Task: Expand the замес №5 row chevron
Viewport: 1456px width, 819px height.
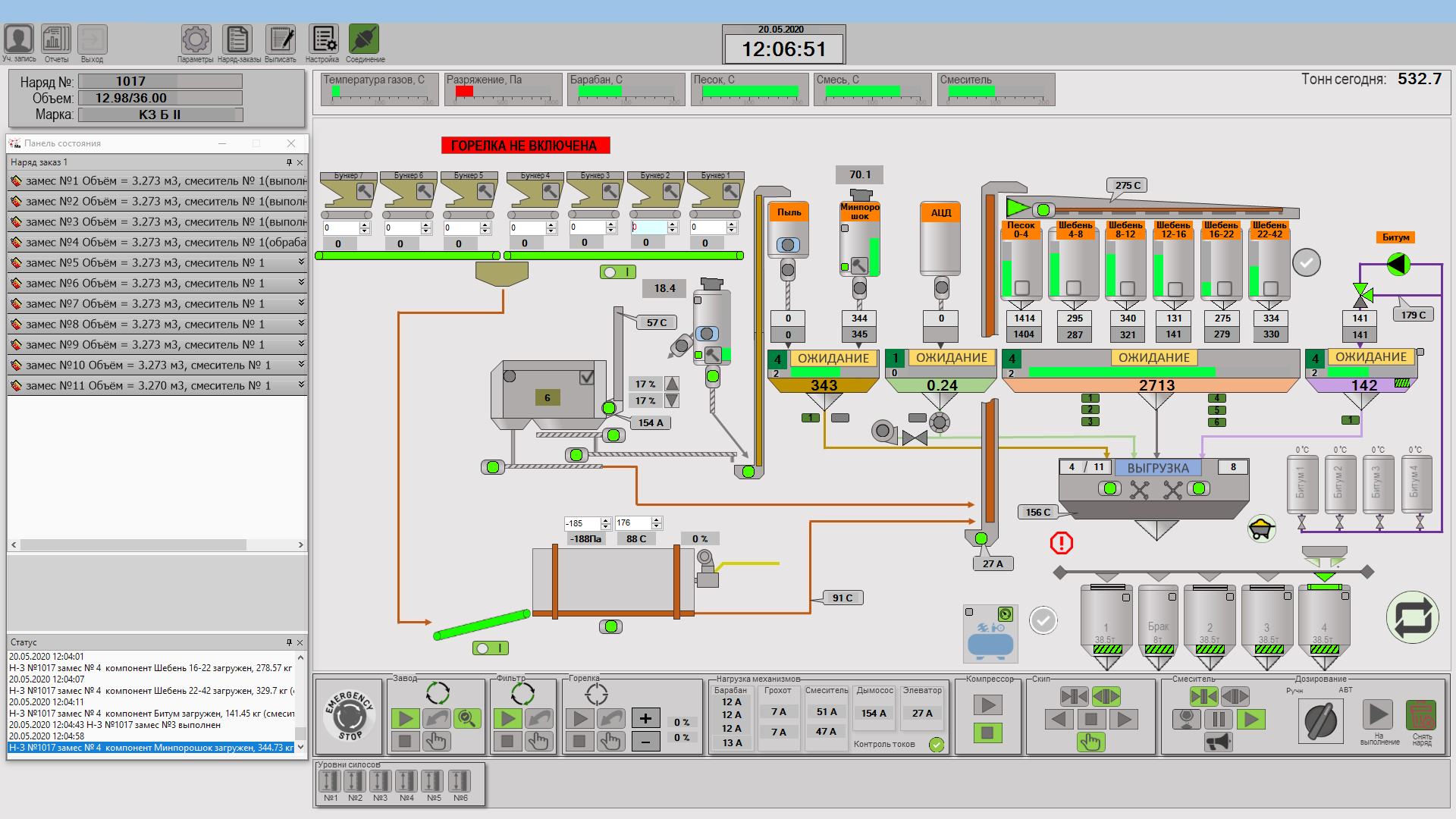Action: coord(301,262)
